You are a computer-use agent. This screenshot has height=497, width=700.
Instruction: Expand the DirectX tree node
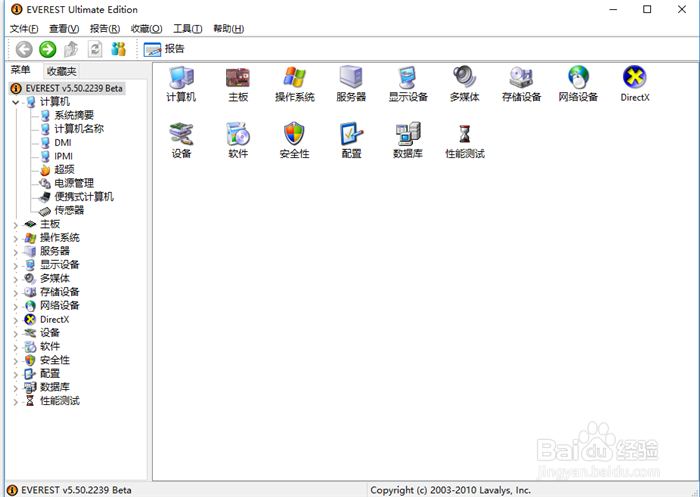(x=16, y=320)
